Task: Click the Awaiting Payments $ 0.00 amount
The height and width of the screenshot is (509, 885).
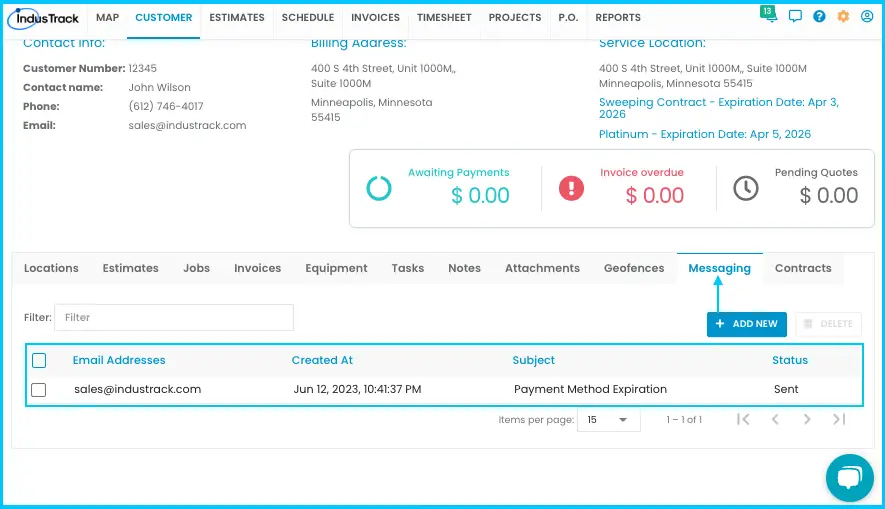Action: coord(480,196)
